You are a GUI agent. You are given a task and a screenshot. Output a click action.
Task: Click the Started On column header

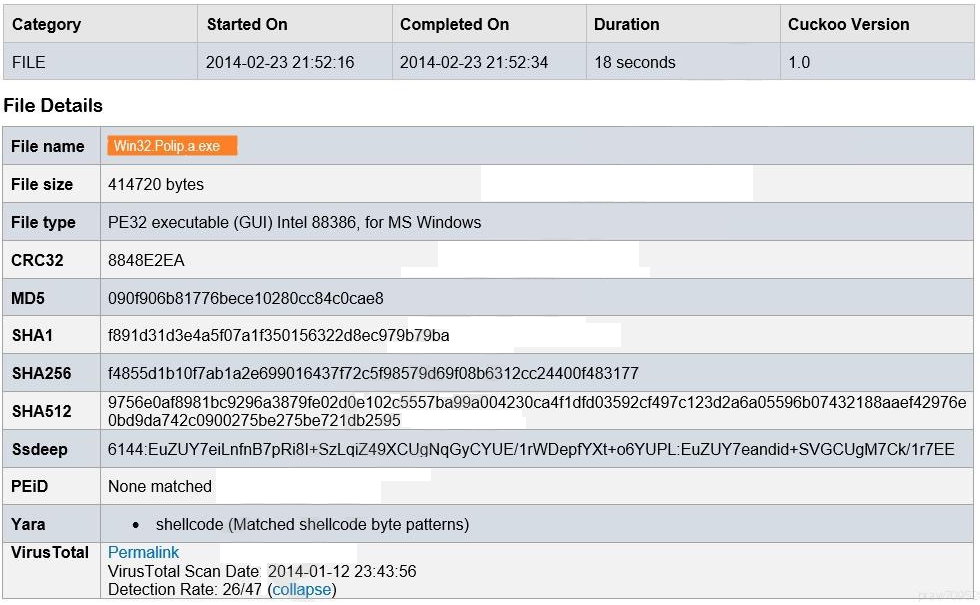(247, 24)
